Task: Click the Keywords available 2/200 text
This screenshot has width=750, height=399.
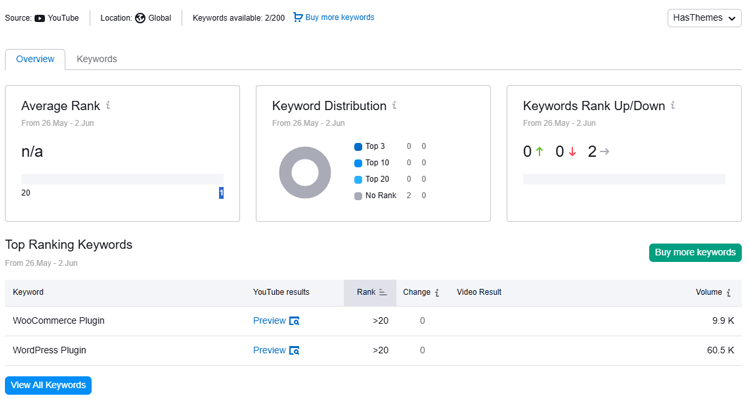Action: pyautogui.click(x=238, y=18)
